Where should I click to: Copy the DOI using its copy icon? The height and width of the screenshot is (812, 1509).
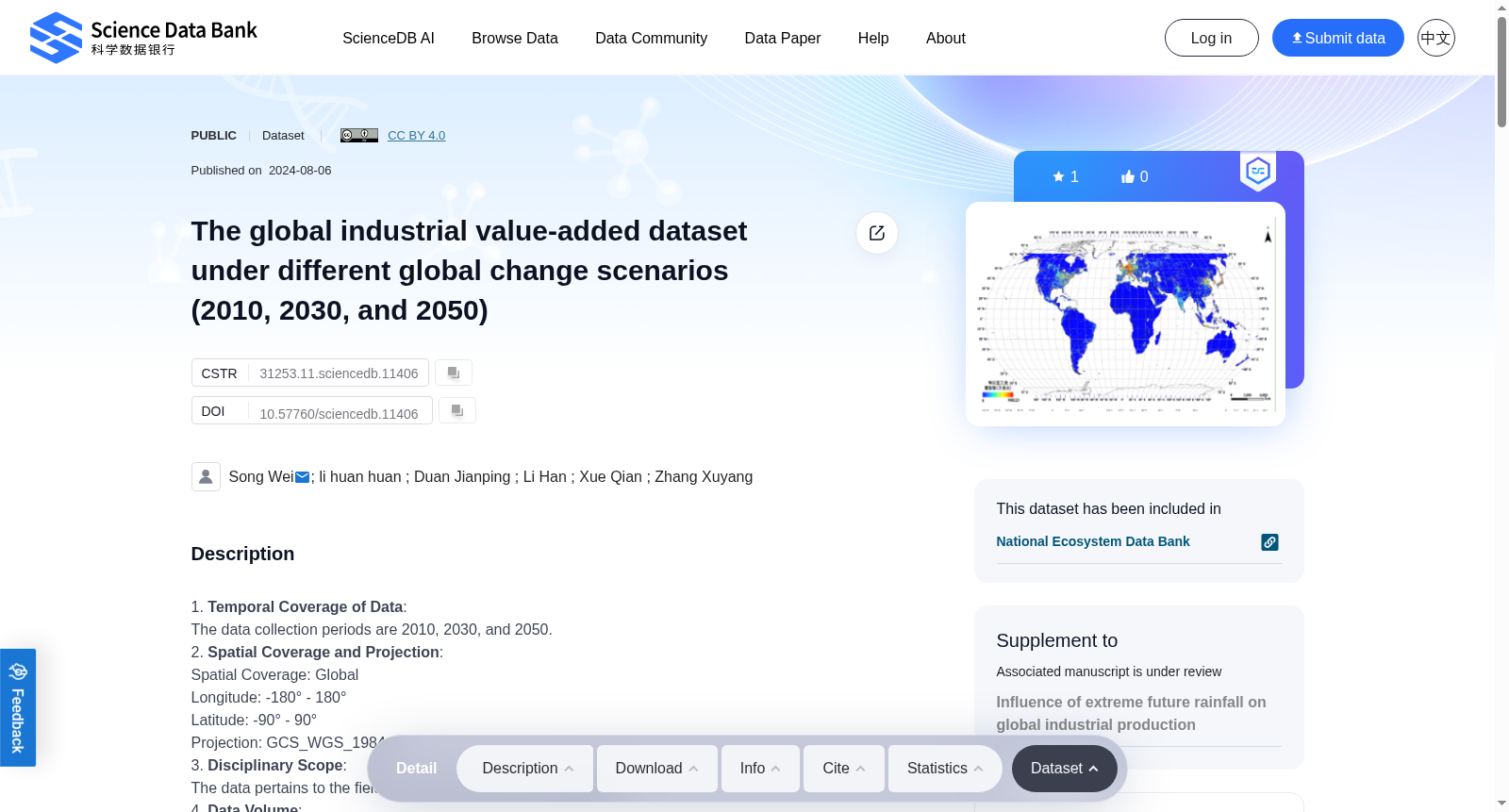click(x=457, y=410)
